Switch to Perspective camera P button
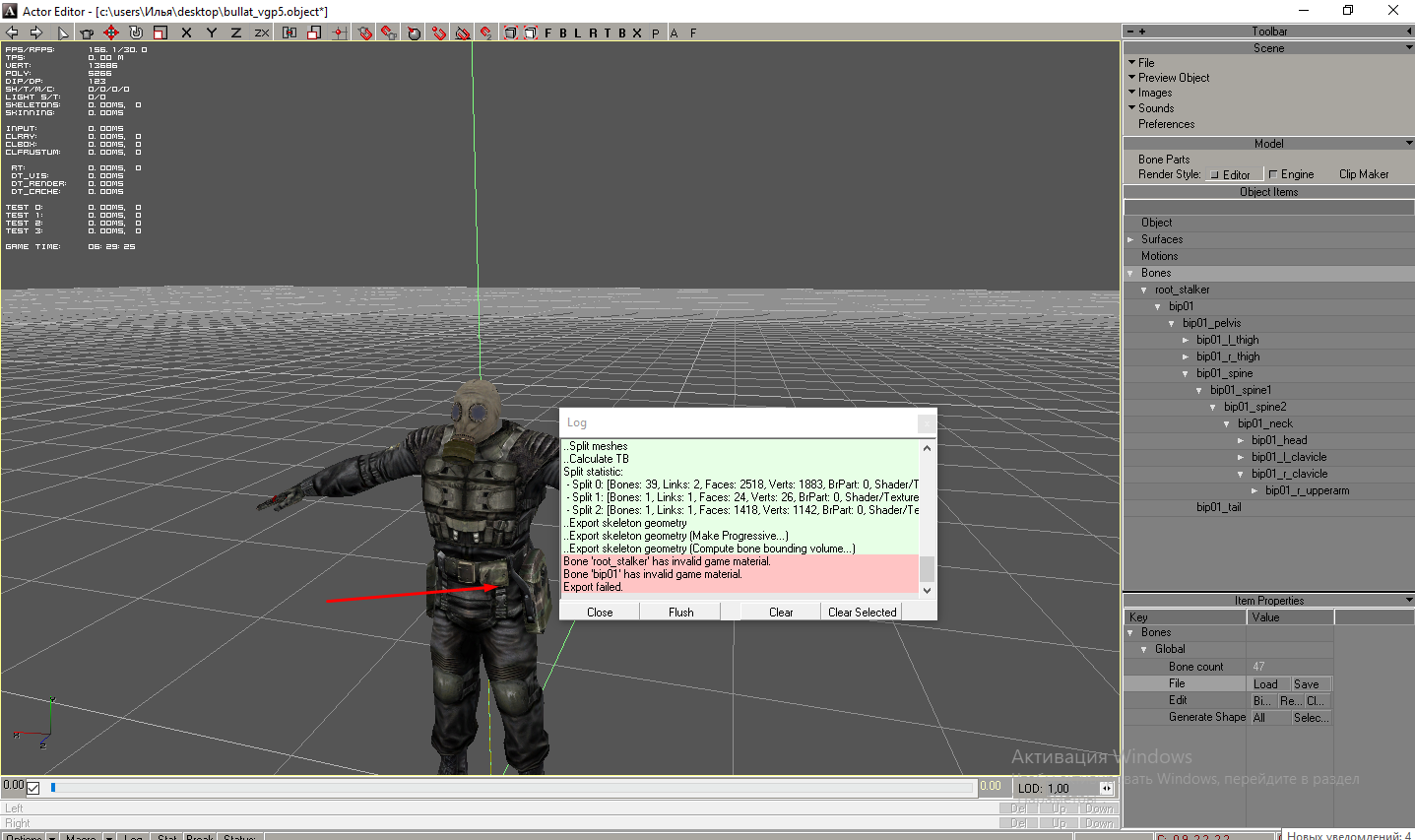 (x=656, y=32)
